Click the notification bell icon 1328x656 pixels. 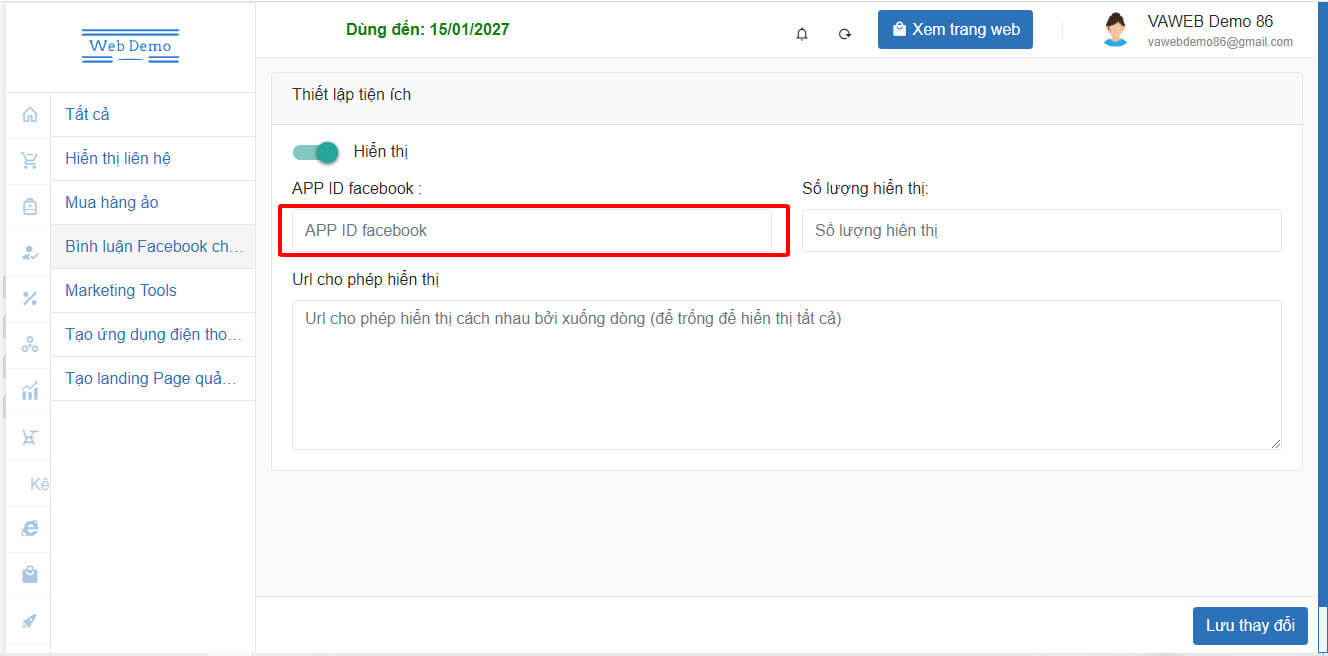802,34
